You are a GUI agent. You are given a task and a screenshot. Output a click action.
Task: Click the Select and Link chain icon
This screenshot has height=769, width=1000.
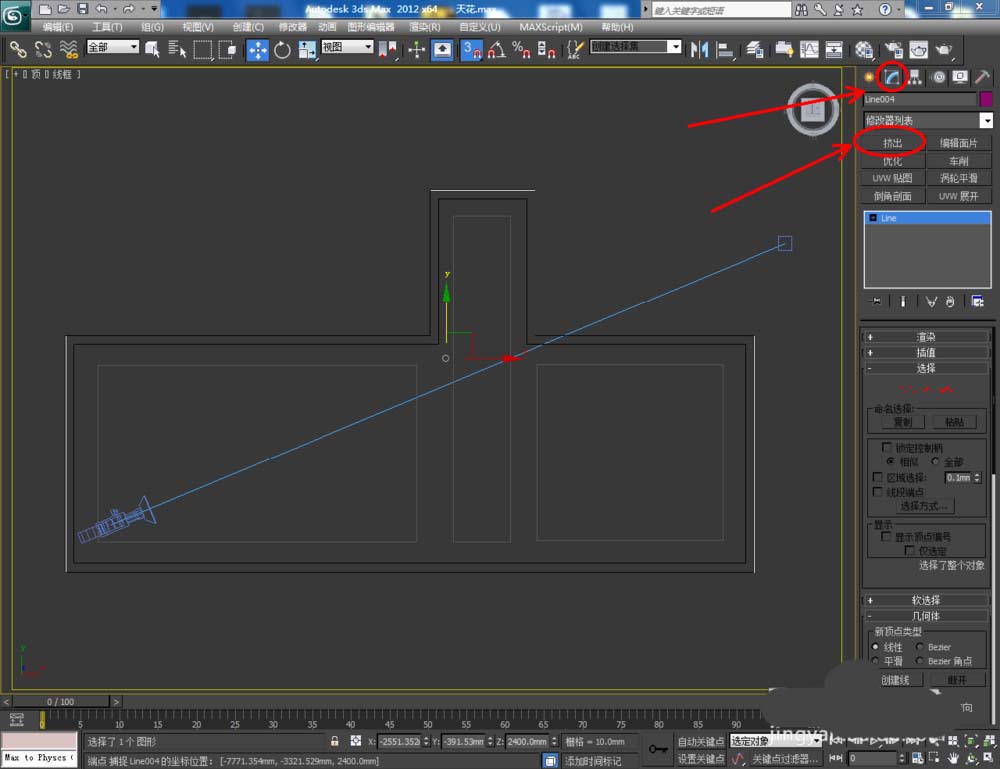click(18, 49)
